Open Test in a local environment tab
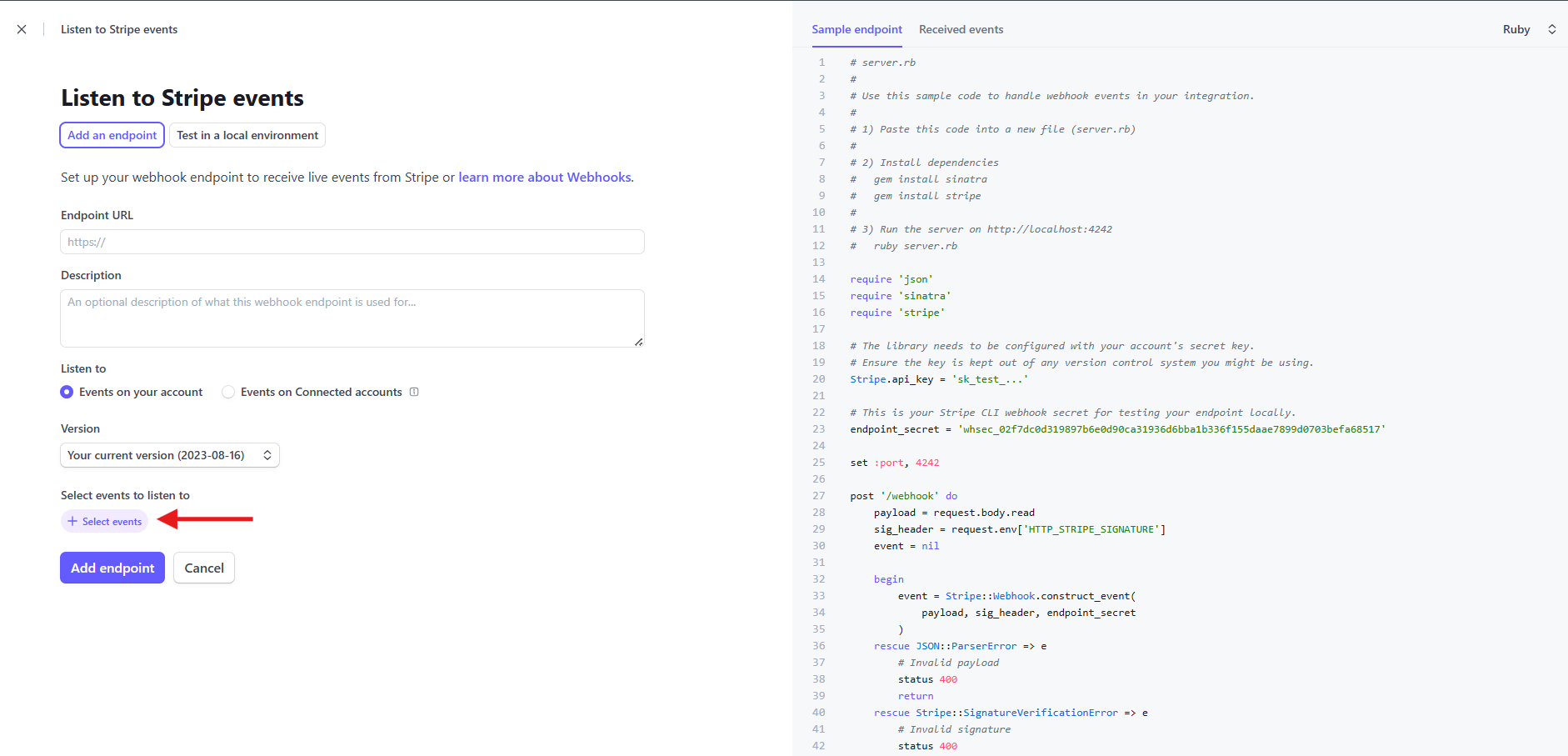Screen dimensions: 1568x756 (247, 135)
